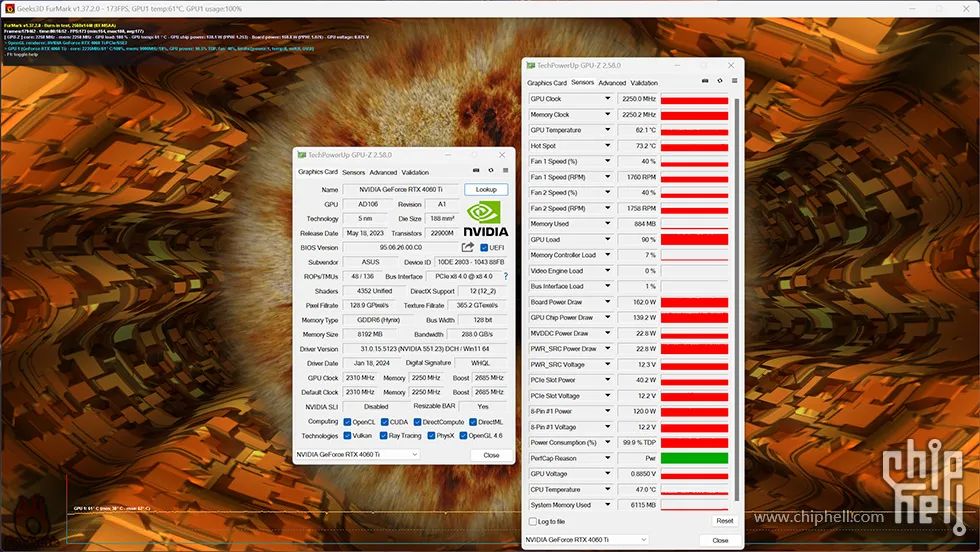Click the NVIDIA logo in GPU-Z
Viewport: 980px width, 552px height.
point(486,218)
